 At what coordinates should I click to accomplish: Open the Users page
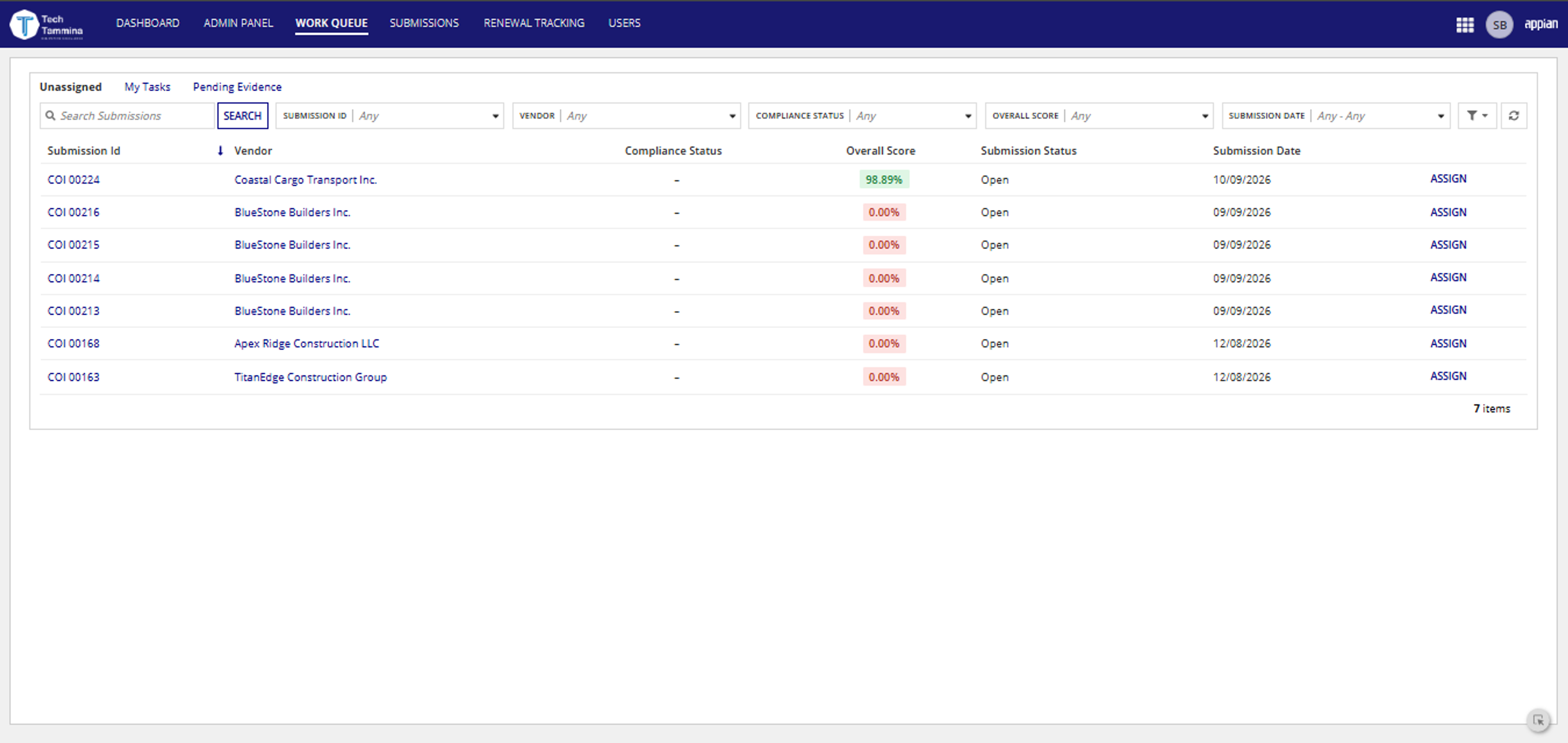624,23
